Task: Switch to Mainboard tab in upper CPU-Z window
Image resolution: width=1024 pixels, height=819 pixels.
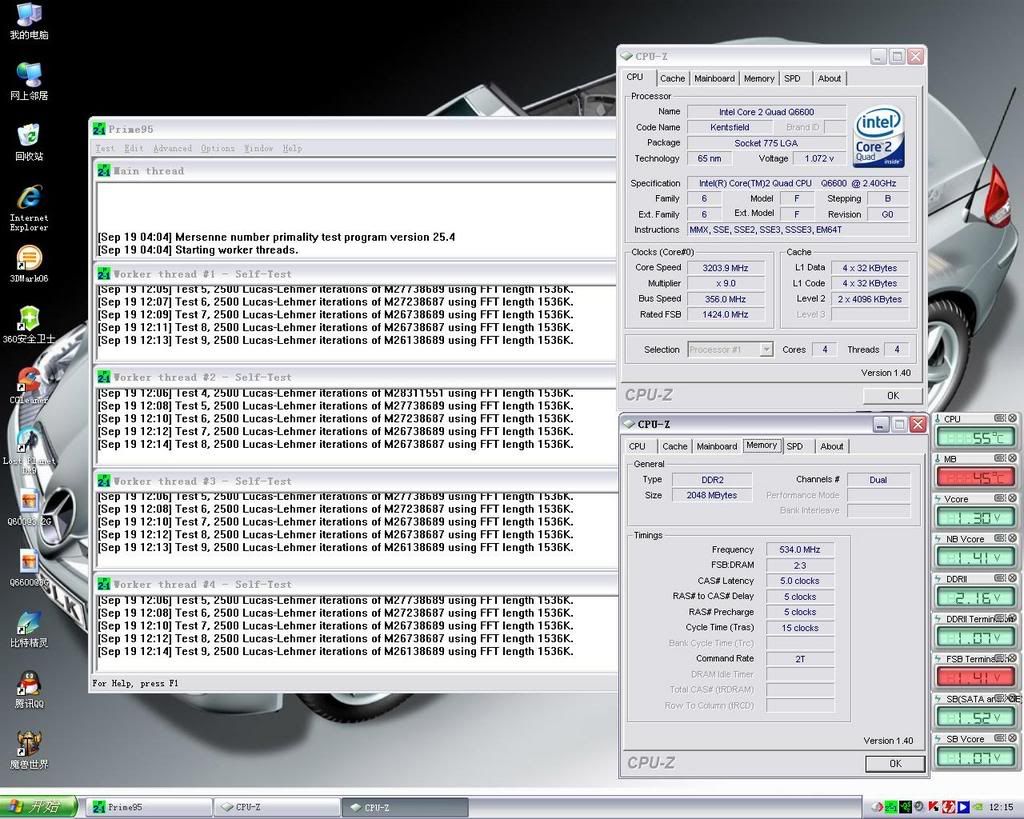Action: click(714, 78)
